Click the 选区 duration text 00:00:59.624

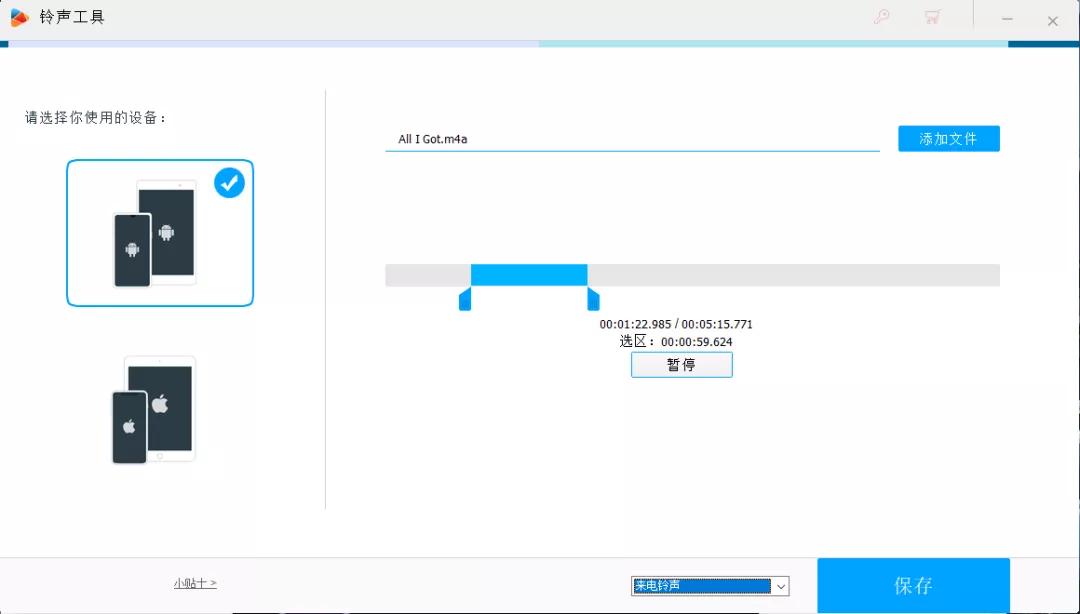coord(696,342)
